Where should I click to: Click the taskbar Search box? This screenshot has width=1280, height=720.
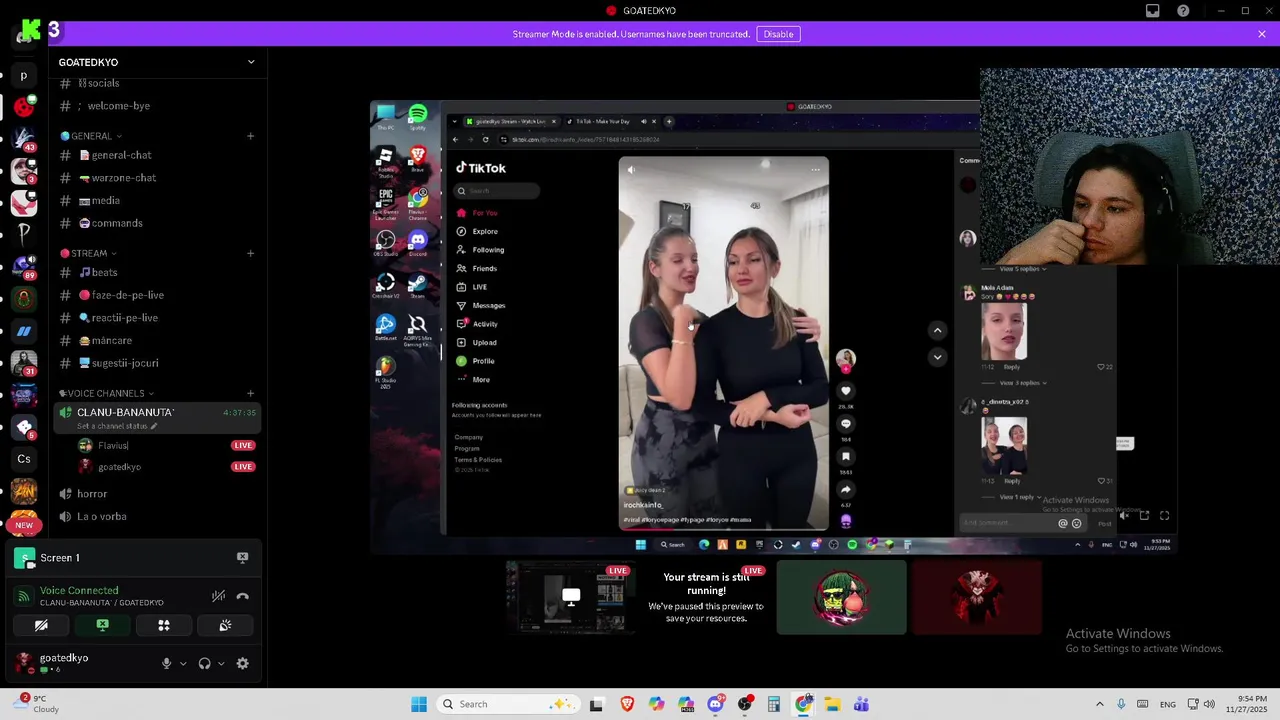pos(506,704)
